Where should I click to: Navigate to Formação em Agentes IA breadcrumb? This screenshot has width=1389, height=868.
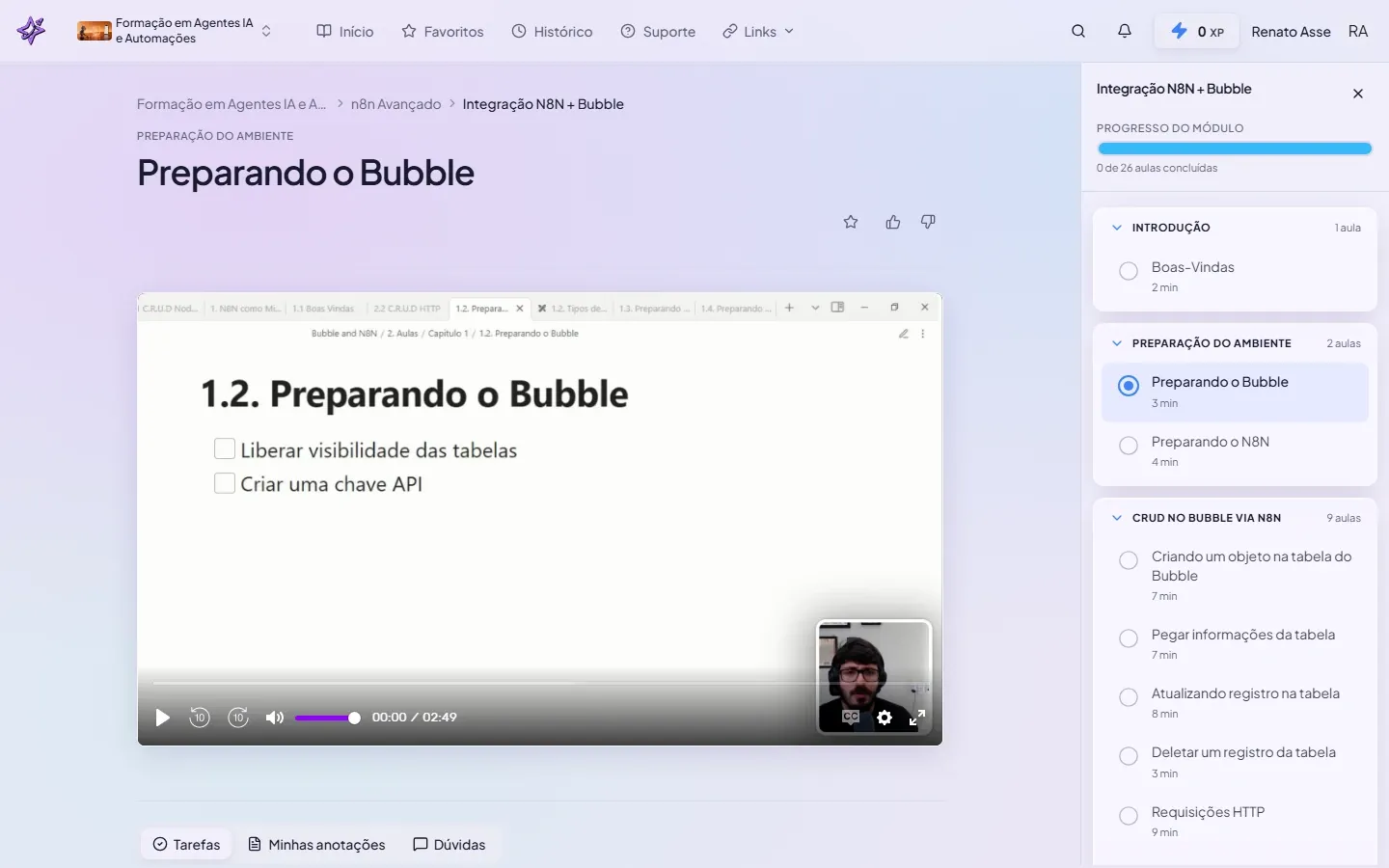coord(231,104)
